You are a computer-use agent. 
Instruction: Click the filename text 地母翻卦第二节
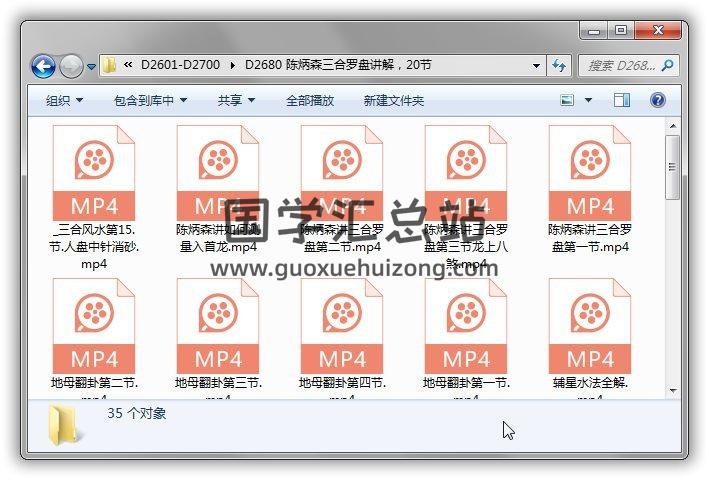tap(94, 383)
